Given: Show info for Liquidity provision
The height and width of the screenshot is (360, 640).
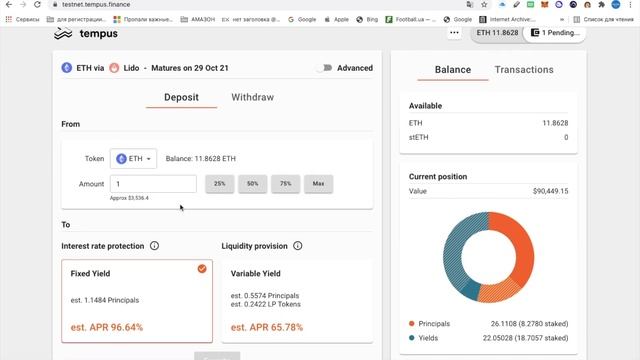Looking at the screenshot, I should [x=298, y=246].
